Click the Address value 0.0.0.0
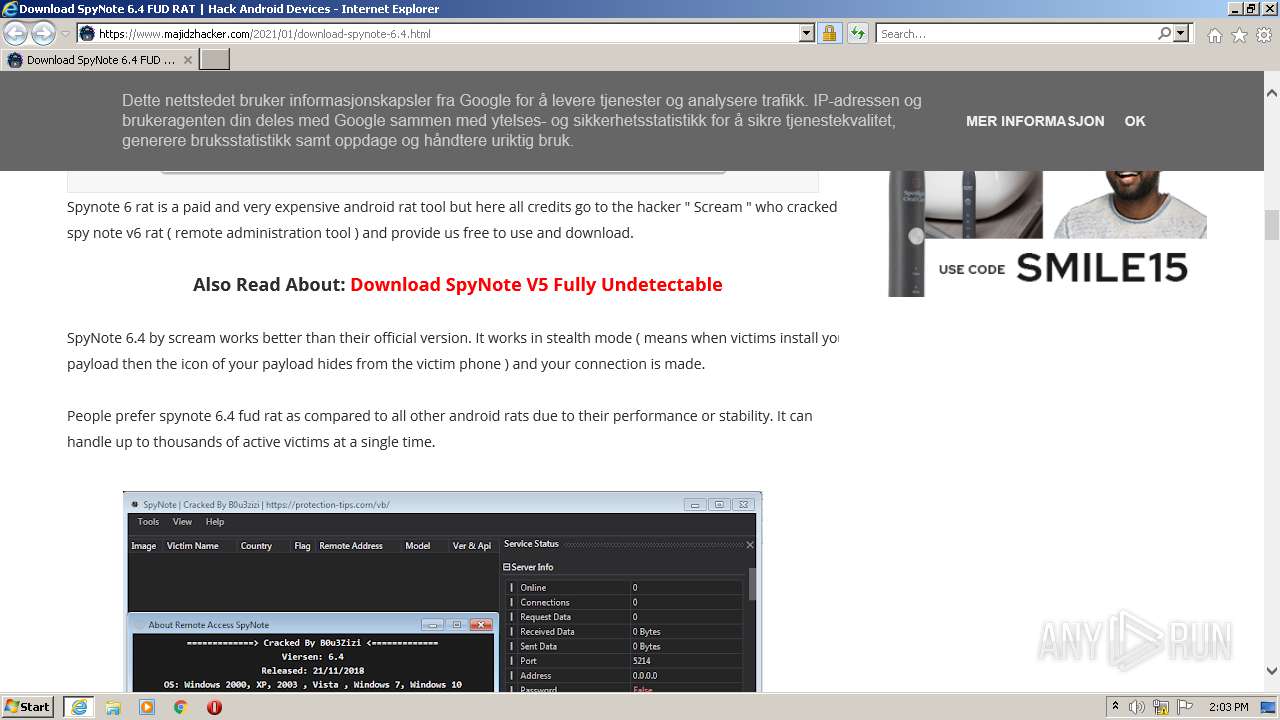Viewport: 1280px width, 720px height. click(x=645, y=676)
